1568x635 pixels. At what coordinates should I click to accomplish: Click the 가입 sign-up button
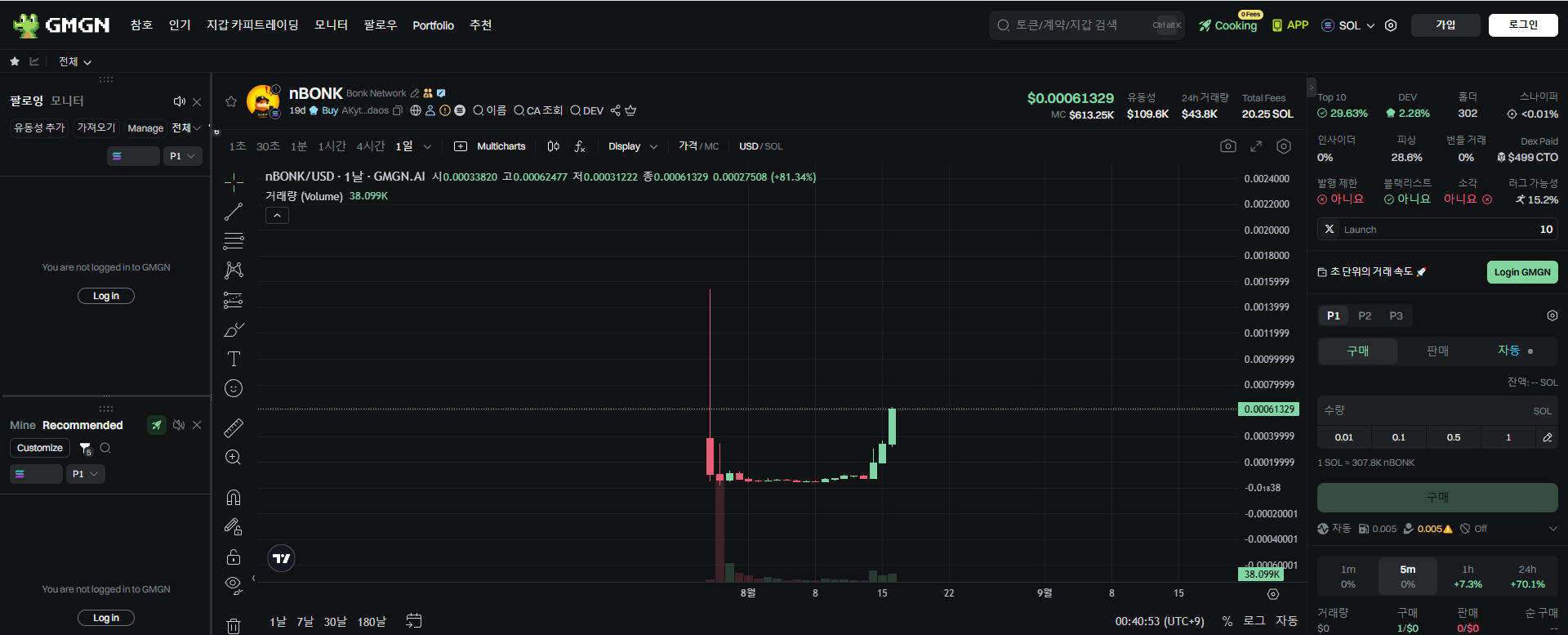coord(1445,25)
